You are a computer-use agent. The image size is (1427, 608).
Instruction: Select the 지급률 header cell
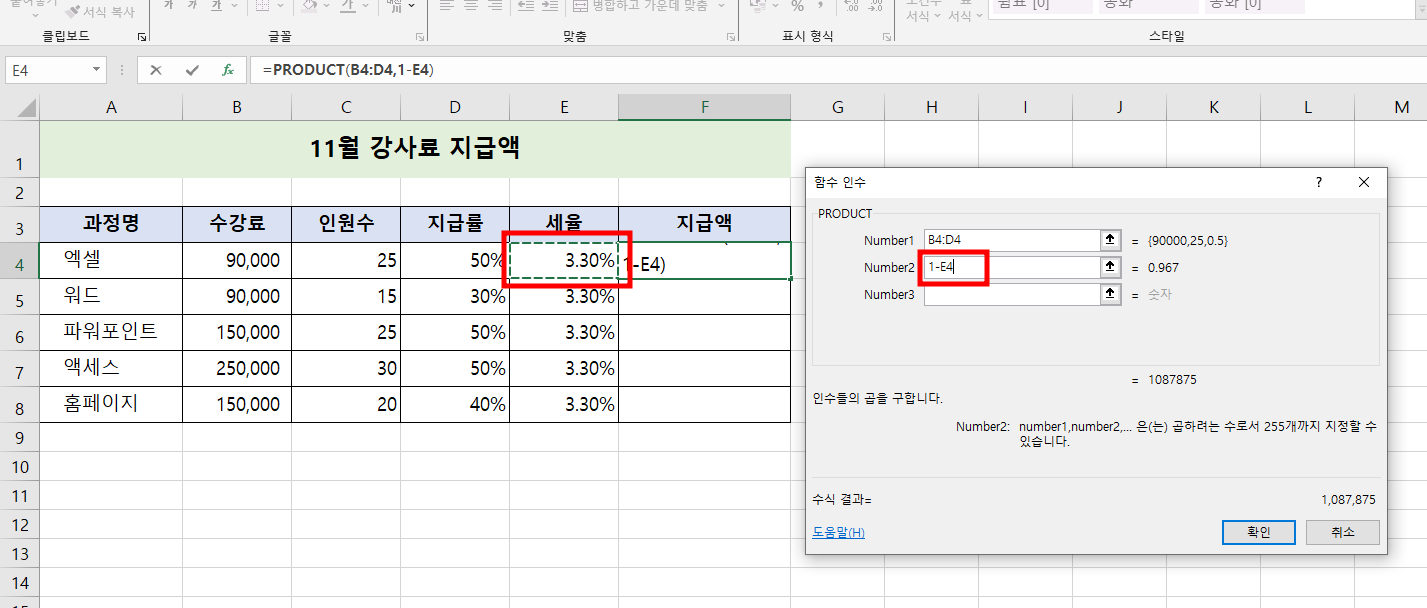tap(455, 224)
